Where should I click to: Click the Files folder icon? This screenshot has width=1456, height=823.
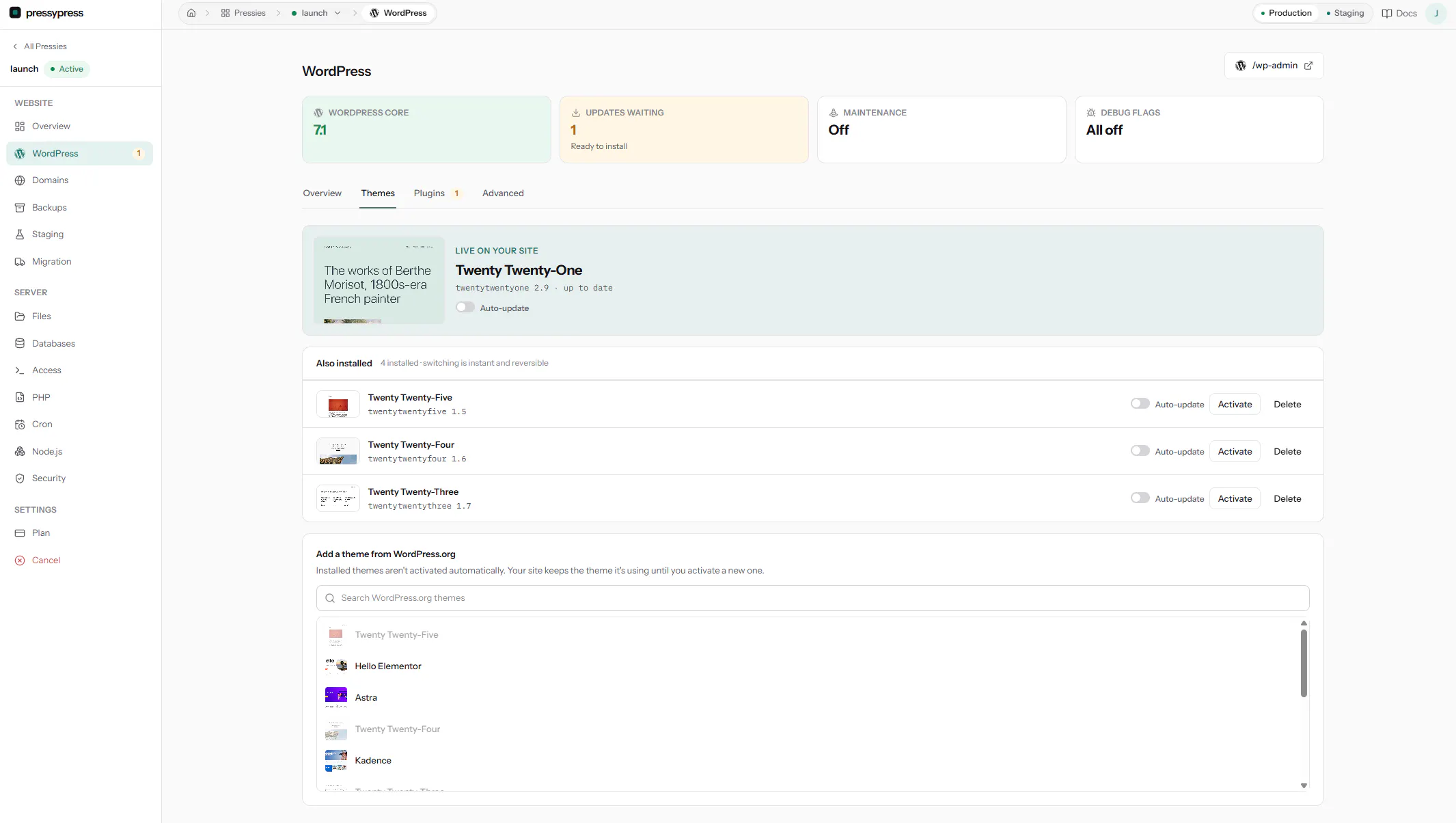20,316
